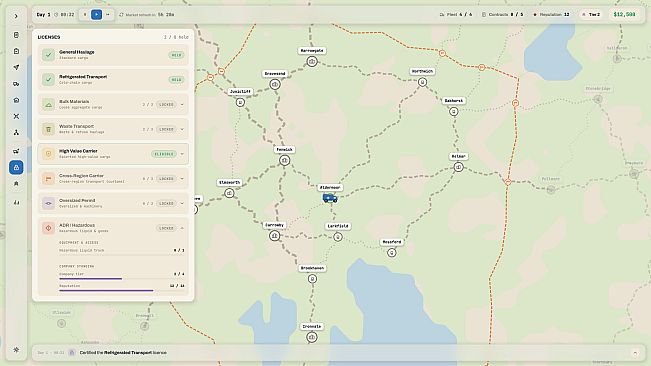Click the Refrigerated Transport green checkmark
The width and height of the screenshot is (651, 366).
[x=48, y=79]
